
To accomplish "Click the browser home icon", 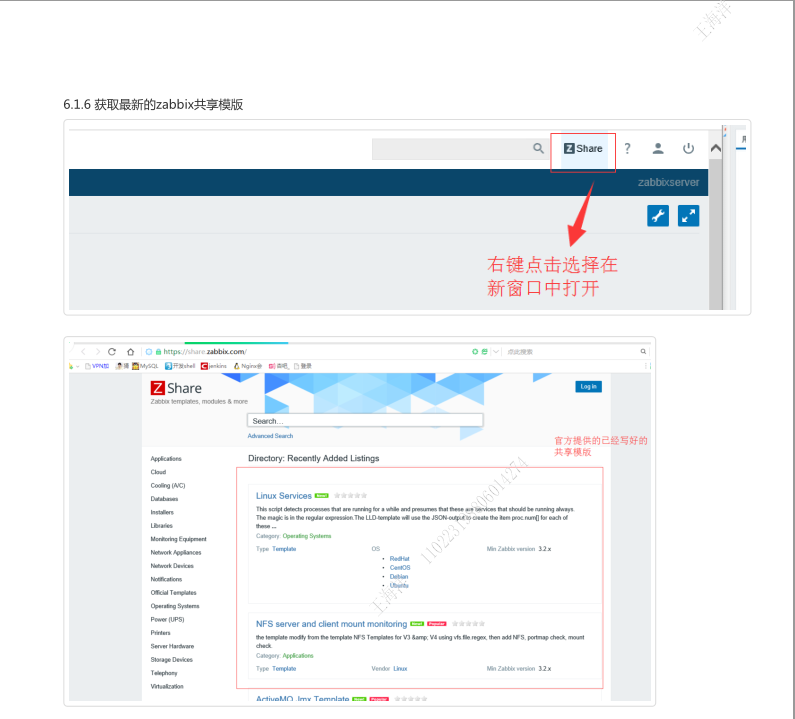I will [x=130, y=352].
